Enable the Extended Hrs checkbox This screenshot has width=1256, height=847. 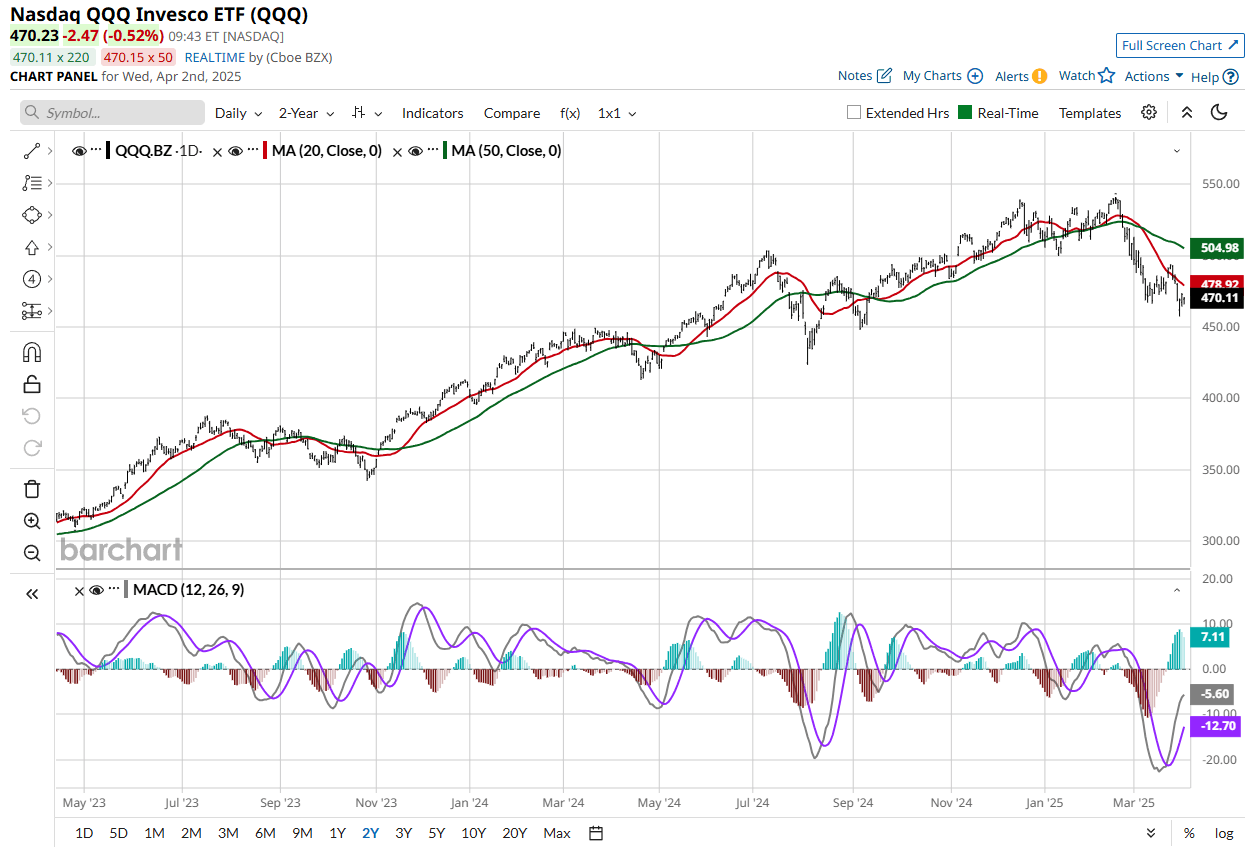[854, 113]
